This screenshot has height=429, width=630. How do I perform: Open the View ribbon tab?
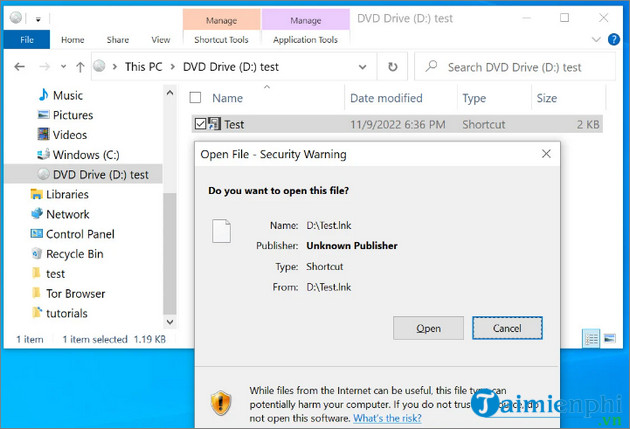(161, 40)
